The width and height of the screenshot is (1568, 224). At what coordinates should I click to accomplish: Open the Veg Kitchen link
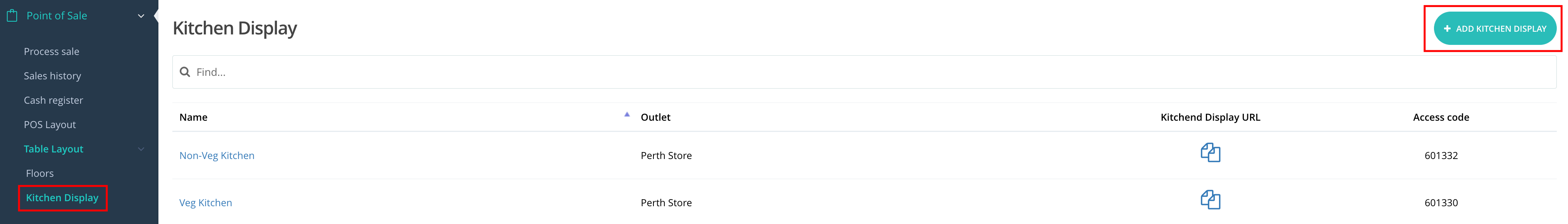point(206,203)
